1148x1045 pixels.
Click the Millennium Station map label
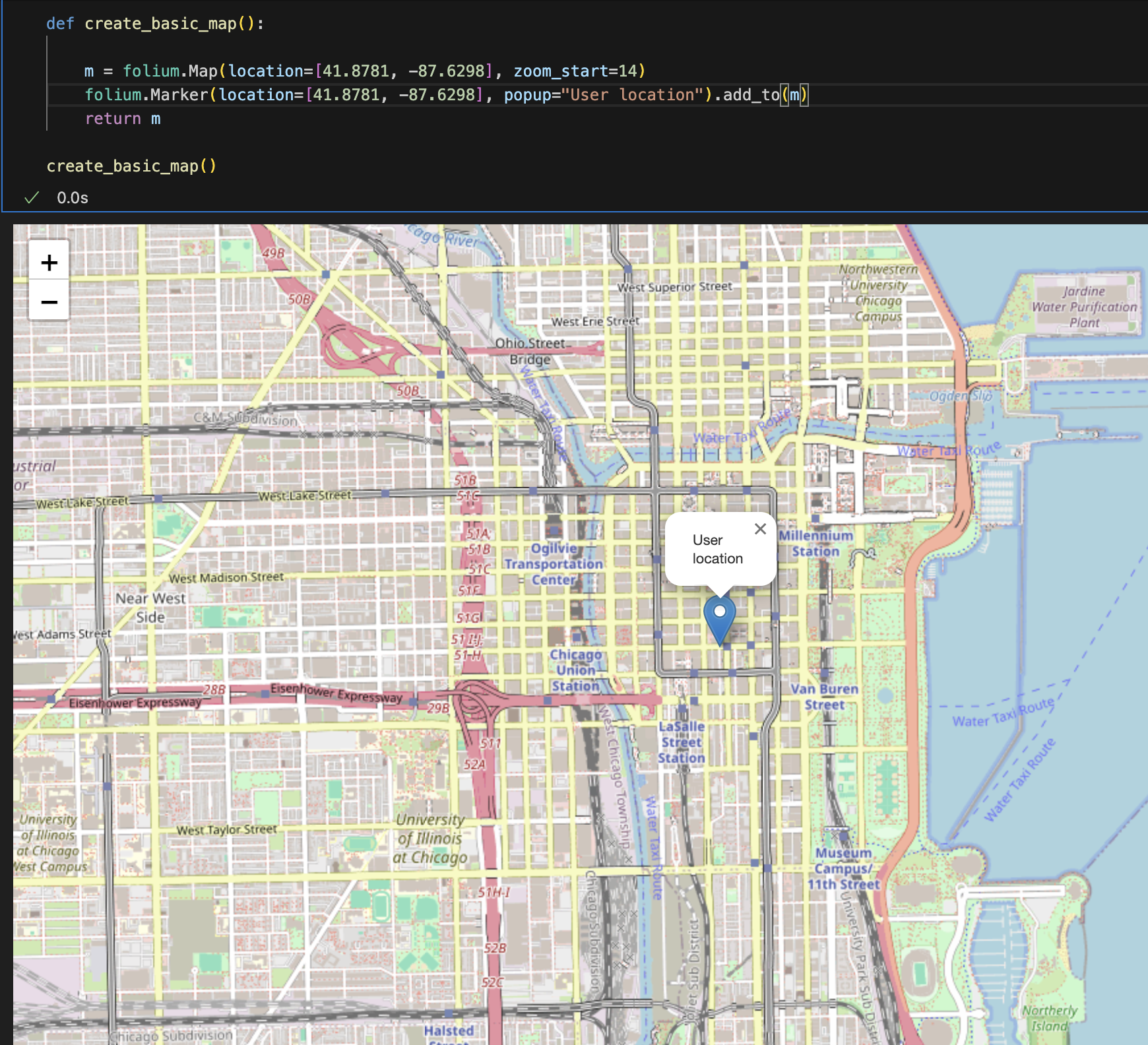[816, 544]
